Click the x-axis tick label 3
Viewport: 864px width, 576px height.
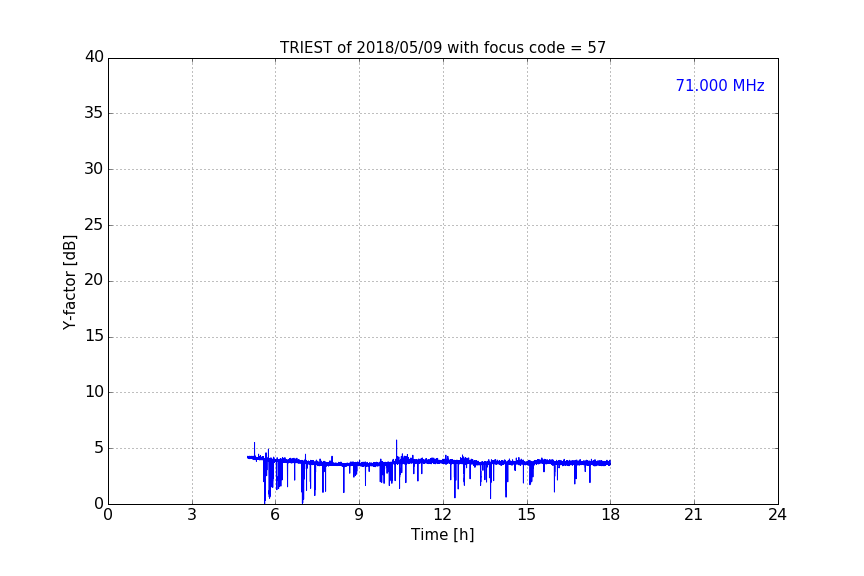[x=192, y=515]
